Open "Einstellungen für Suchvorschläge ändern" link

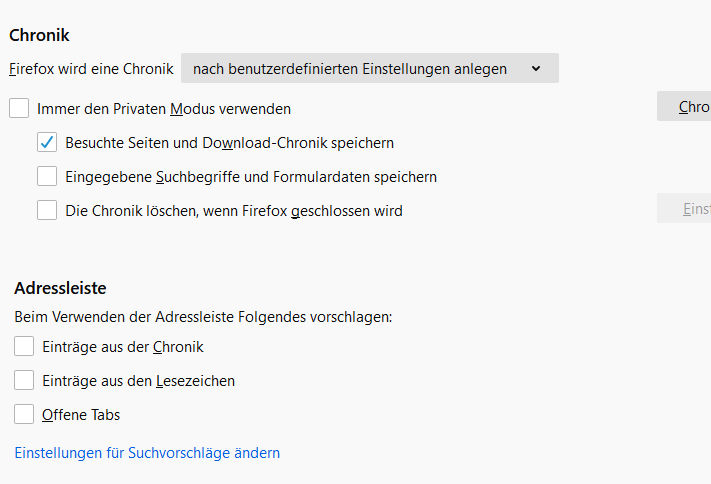[147, 453]
